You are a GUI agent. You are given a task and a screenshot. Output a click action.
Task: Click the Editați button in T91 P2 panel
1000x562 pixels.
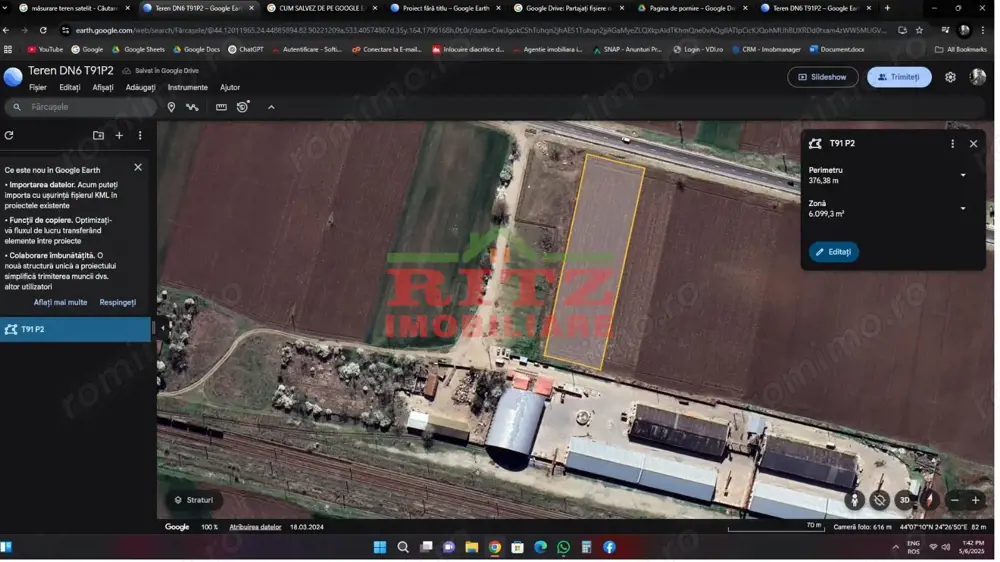pos(833,252)
